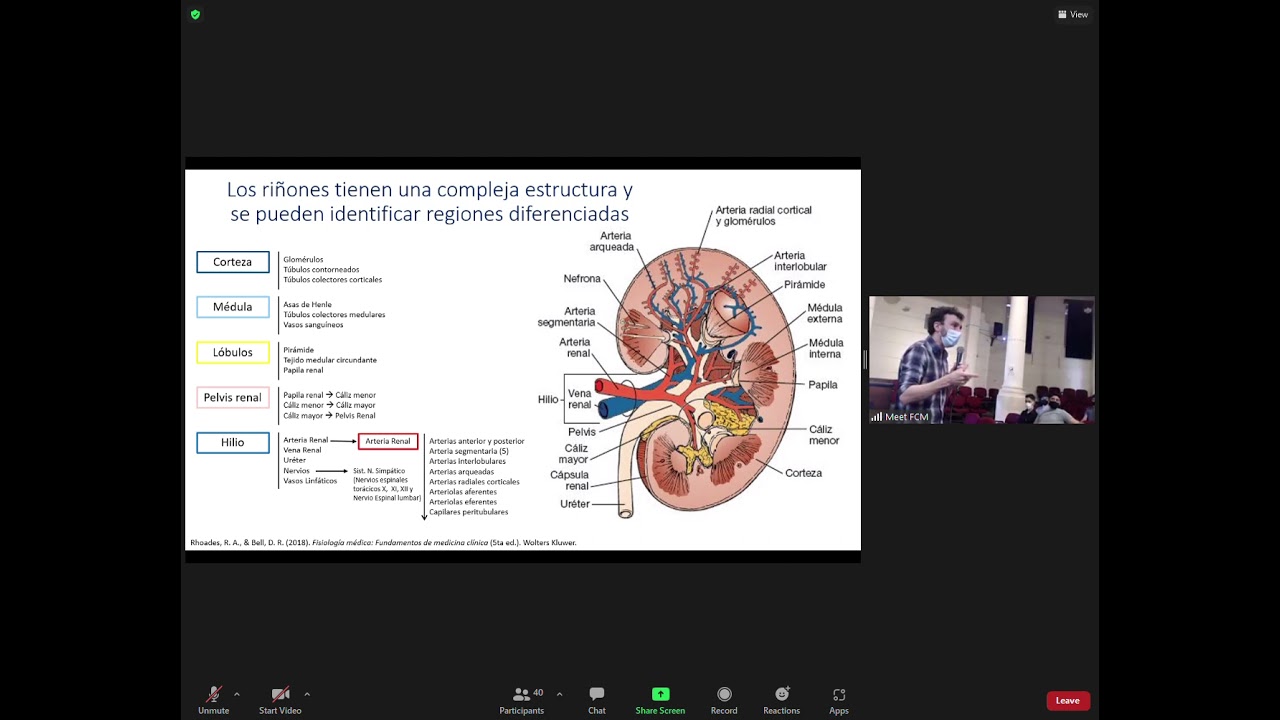
Task: Click the Lóbulos box on slide
Action: click(233, 352)
